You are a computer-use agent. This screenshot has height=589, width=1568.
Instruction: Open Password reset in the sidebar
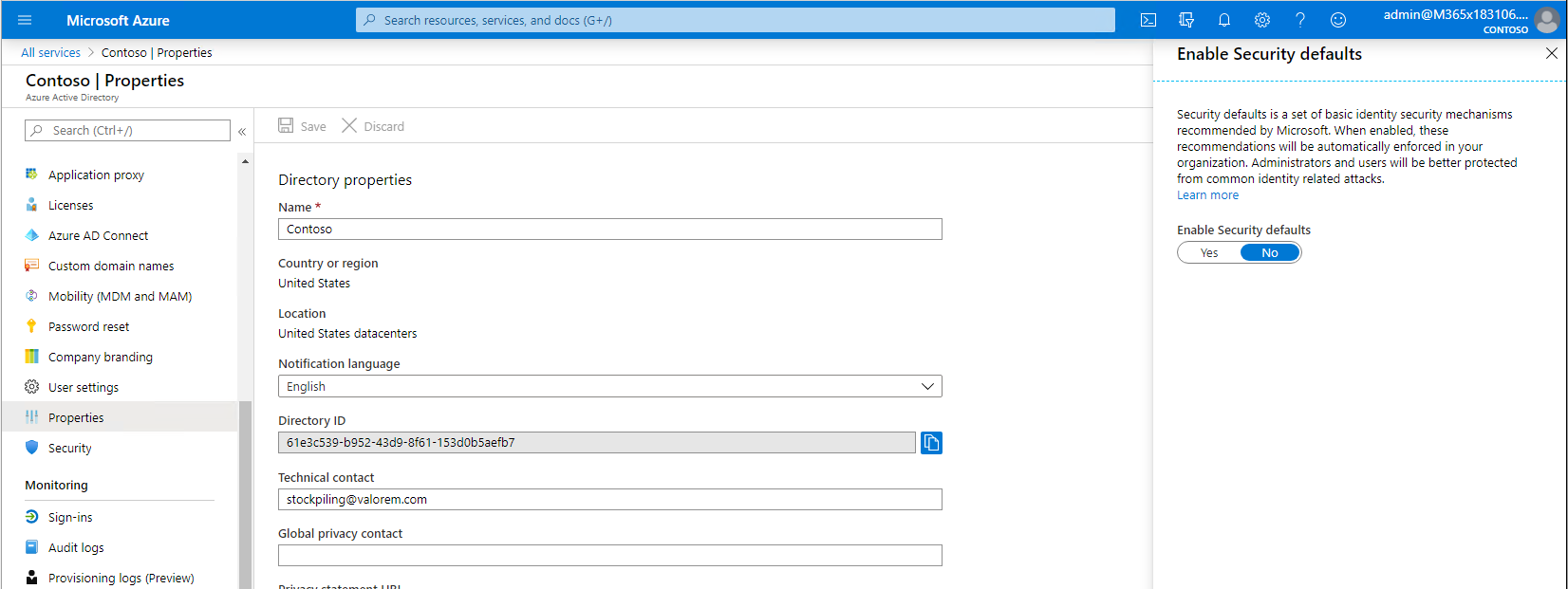(x=88, y=326)
